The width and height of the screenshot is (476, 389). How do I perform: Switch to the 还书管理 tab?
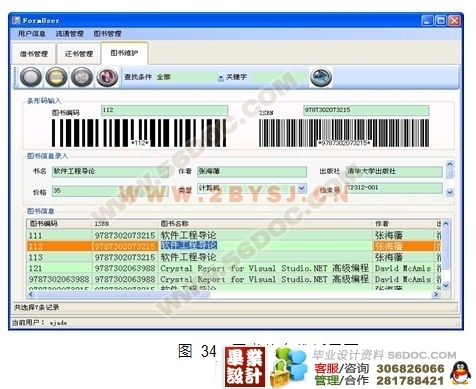(79, 54)
